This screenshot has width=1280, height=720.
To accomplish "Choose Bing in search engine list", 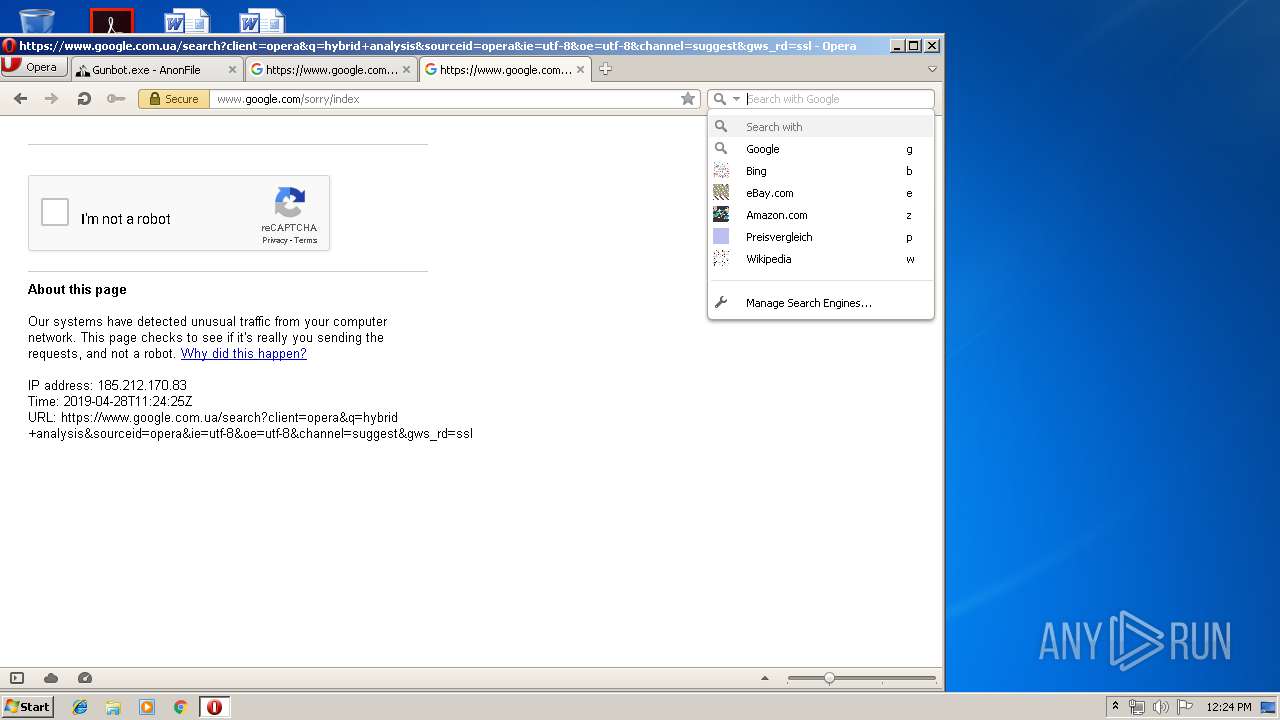I will click(x=820, y=171).
